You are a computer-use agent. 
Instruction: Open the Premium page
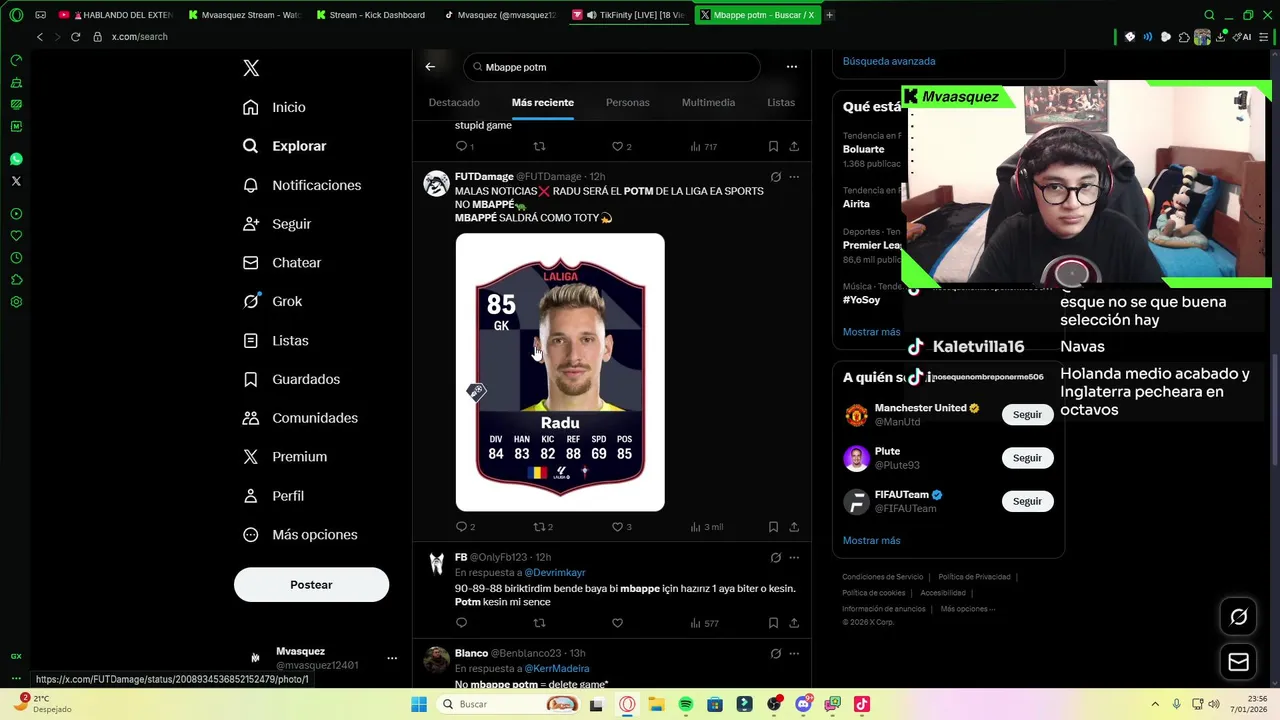tap(285, 457)
